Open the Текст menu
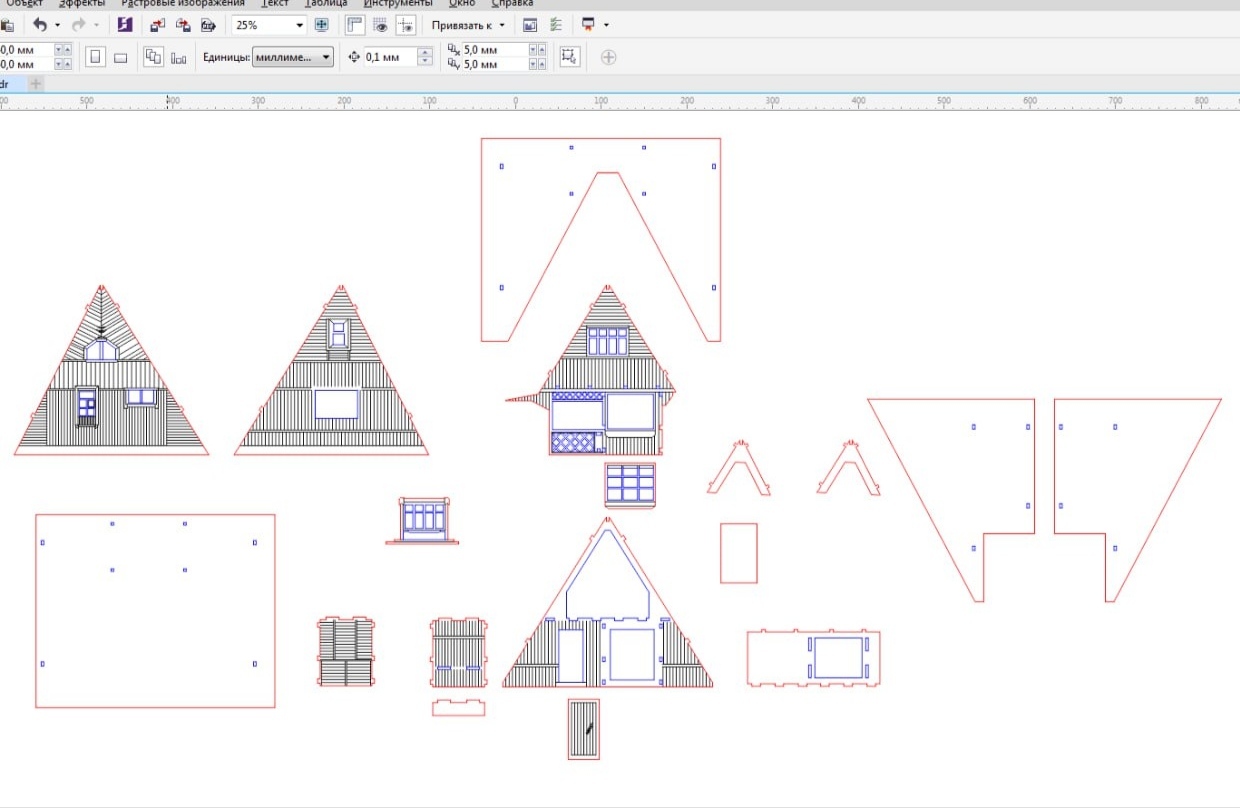1240x808 pixels. [x=275, y=4]
